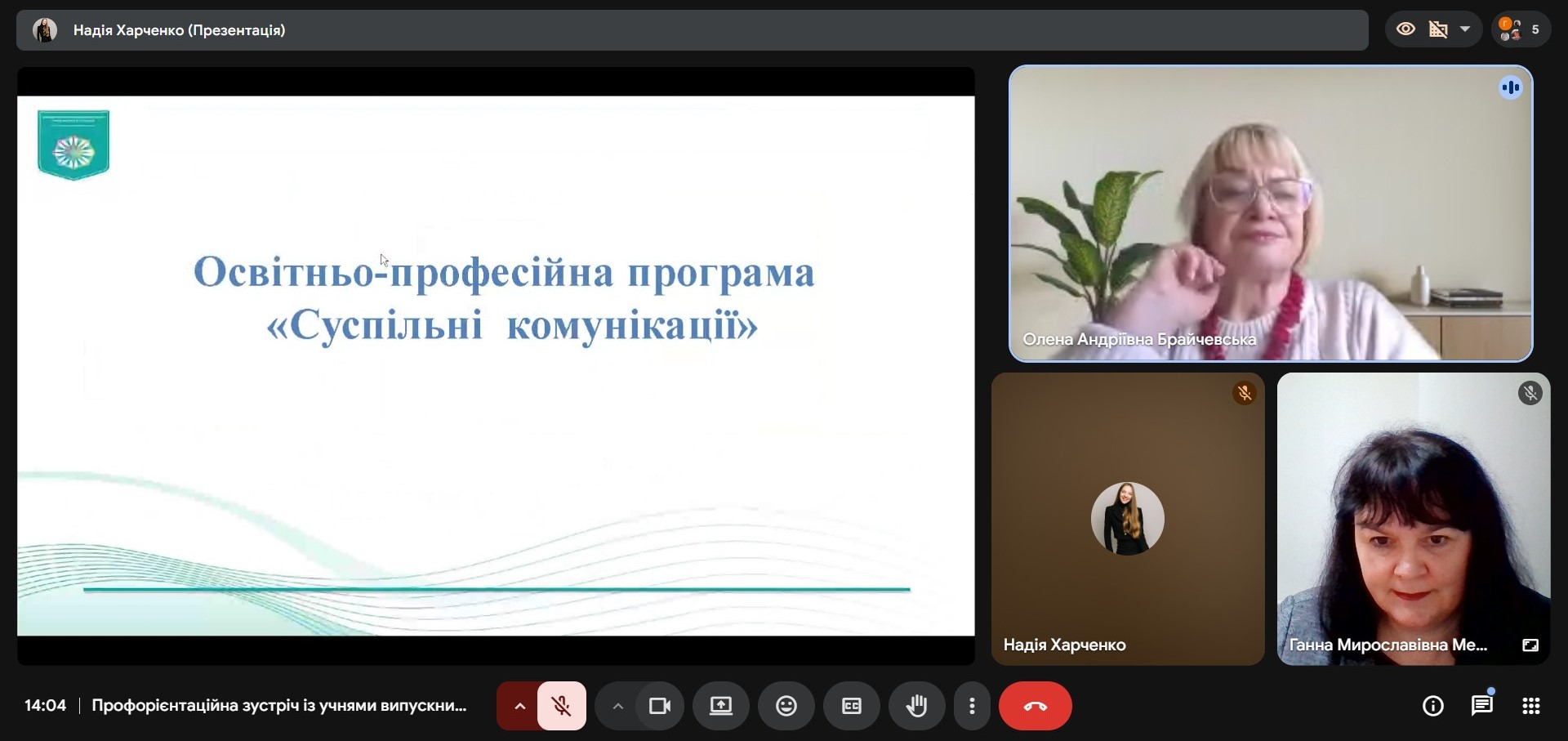Screen dimensions: 1568x741
Task: Open the three-dot more options menu
Action: (972, 706)
